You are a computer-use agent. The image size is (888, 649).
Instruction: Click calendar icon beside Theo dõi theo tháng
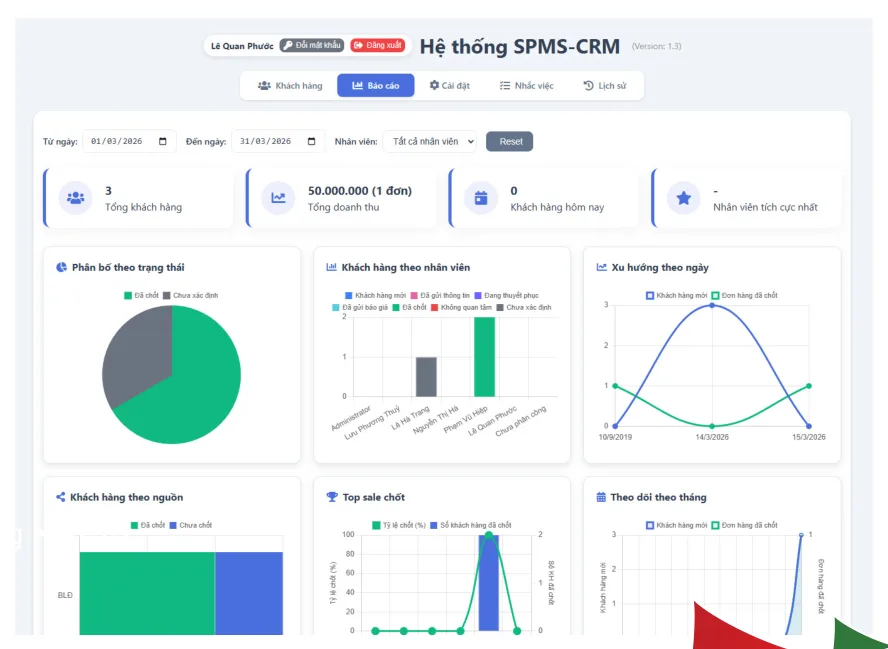coord(601,497)
